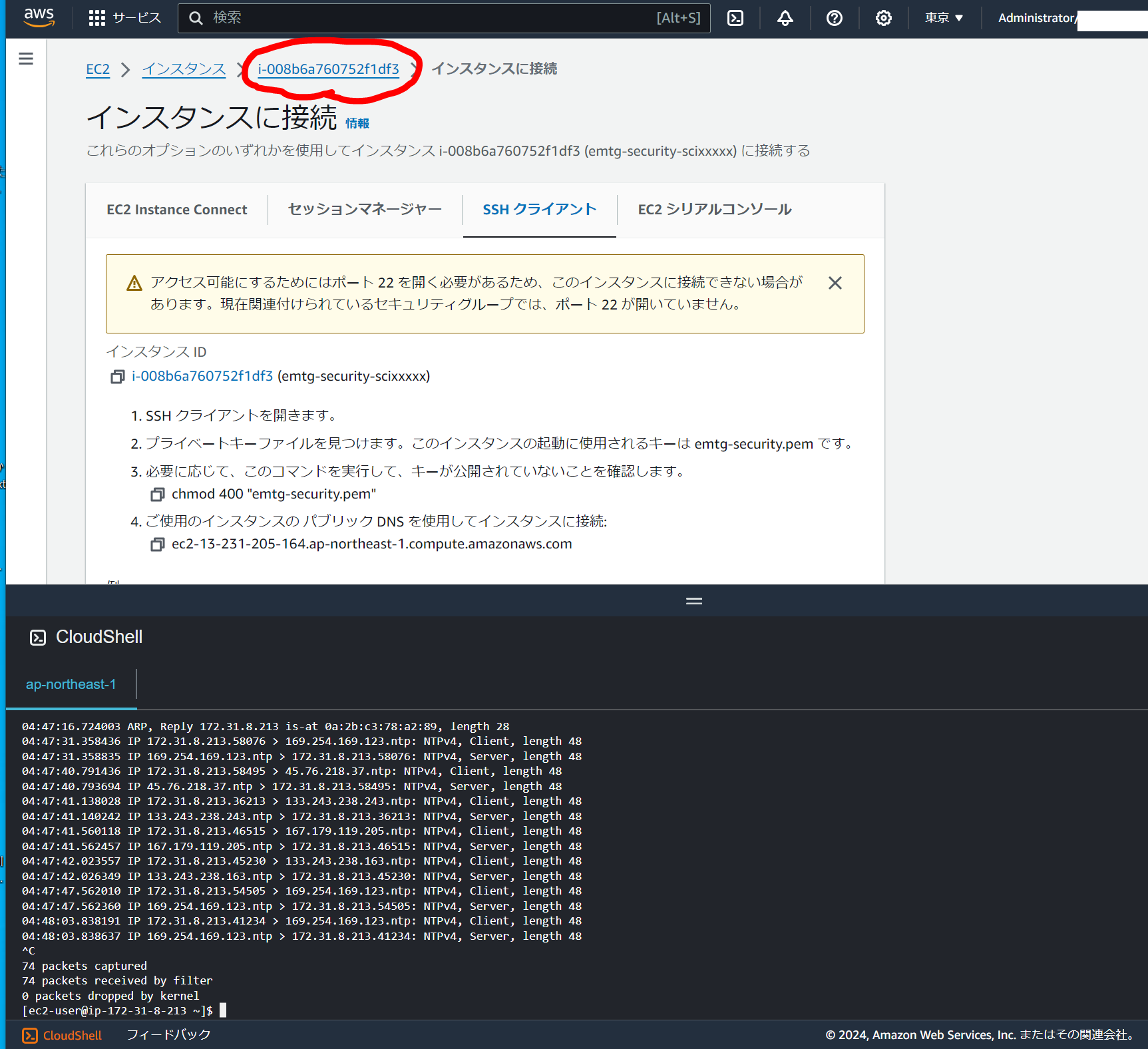The image size is (1148, 1049).
Task: Launch CloudShell from the top navigation bar
Action: (735, 18)
